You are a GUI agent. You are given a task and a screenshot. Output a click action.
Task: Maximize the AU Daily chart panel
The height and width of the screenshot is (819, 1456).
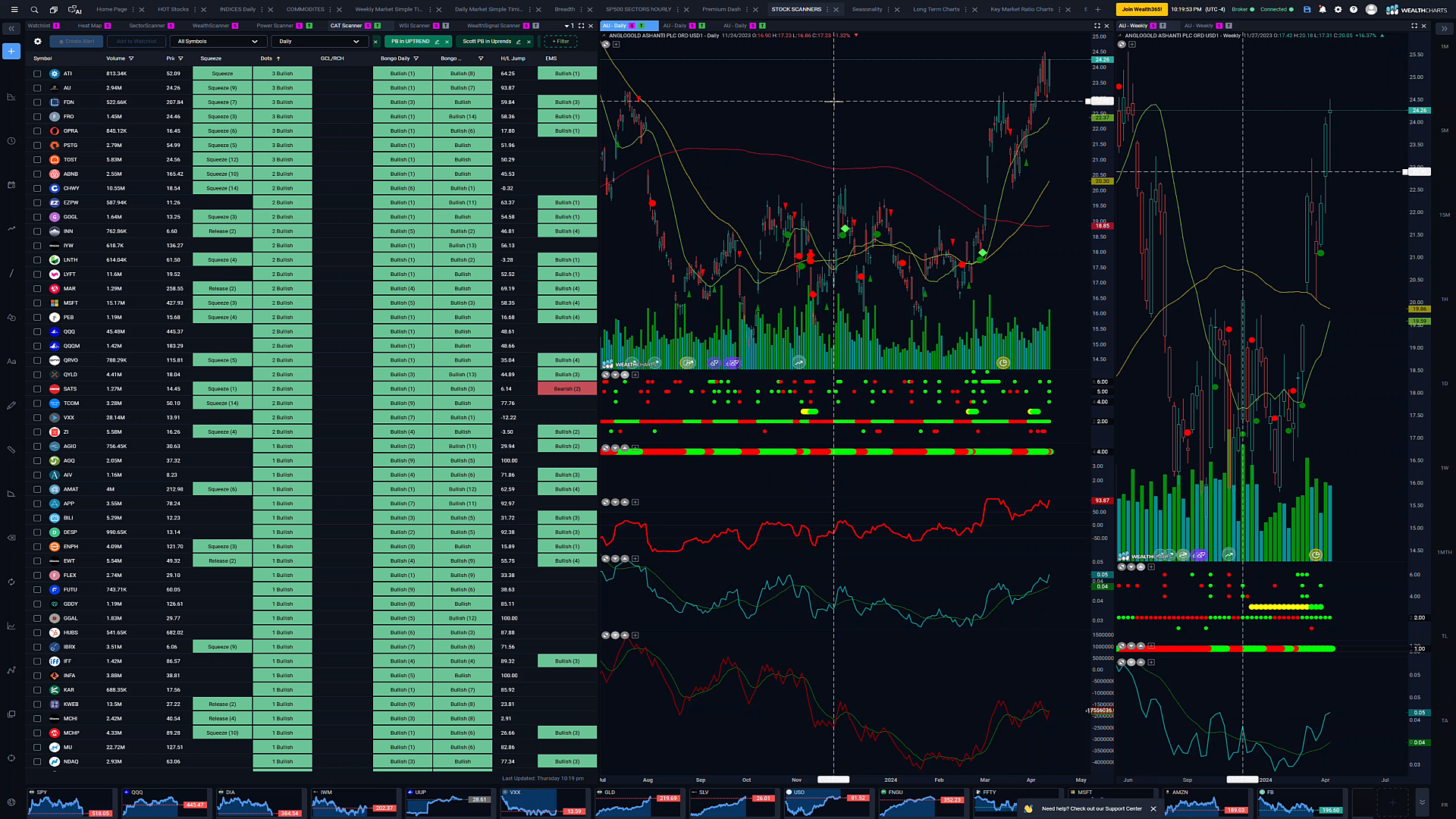(x=1097, y=26)
